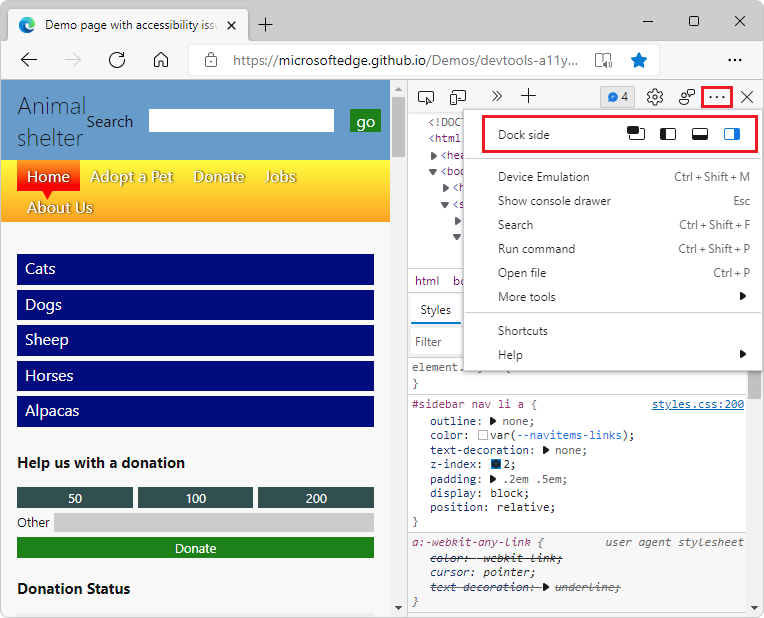Click the Customize and control DevTools ellipsis
The width and height of the screenshot is (764, 618).
click(717, 97)
